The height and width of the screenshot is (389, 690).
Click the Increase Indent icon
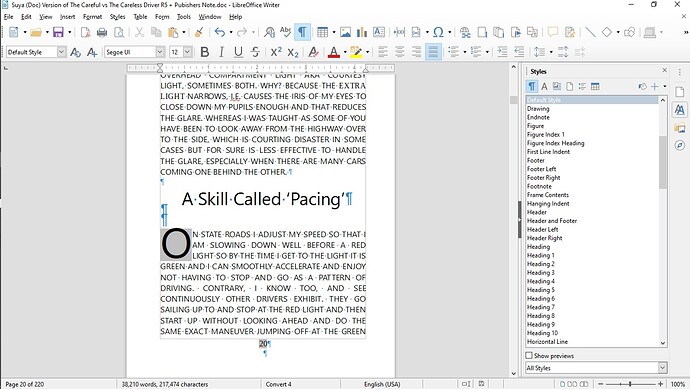(x=502, y=52)
